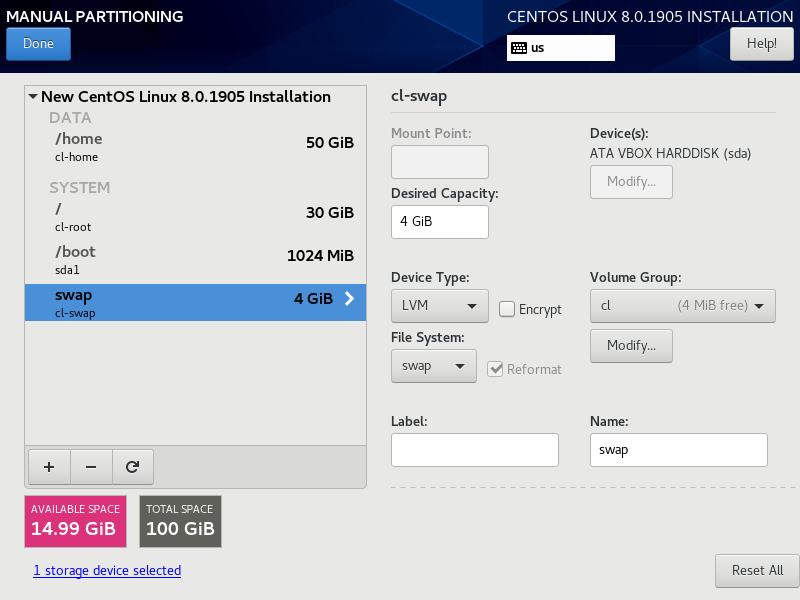This screenshot has height=600, width=800.
Task: Click the Available Space 14.99 GiB box
Action: click(x=76, y=521)
